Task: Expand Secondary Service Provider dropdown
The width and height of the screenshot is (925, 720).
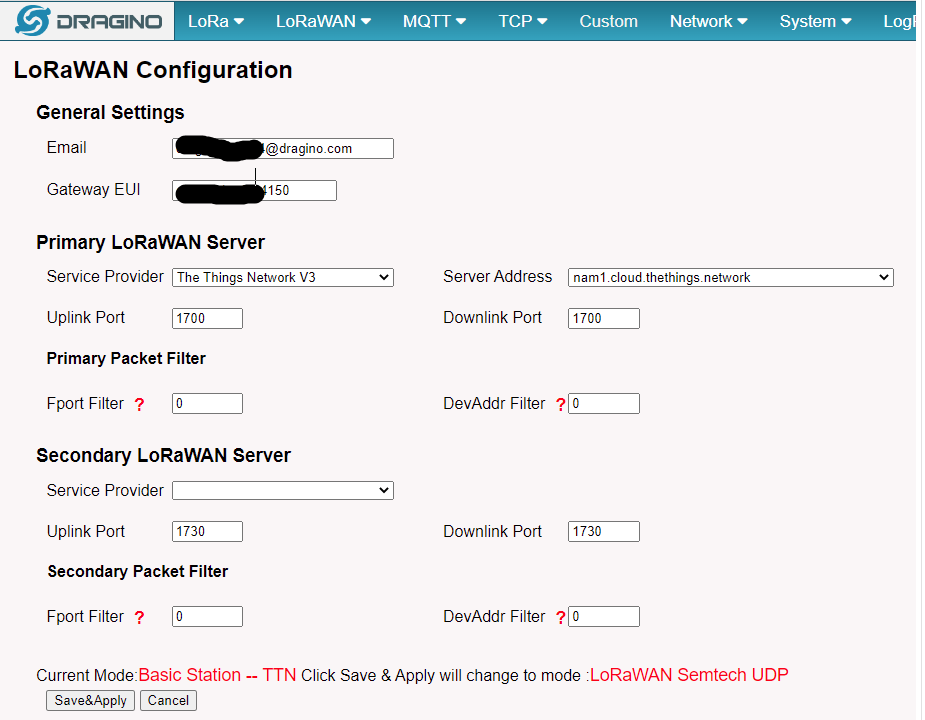Action: point(283,490)
